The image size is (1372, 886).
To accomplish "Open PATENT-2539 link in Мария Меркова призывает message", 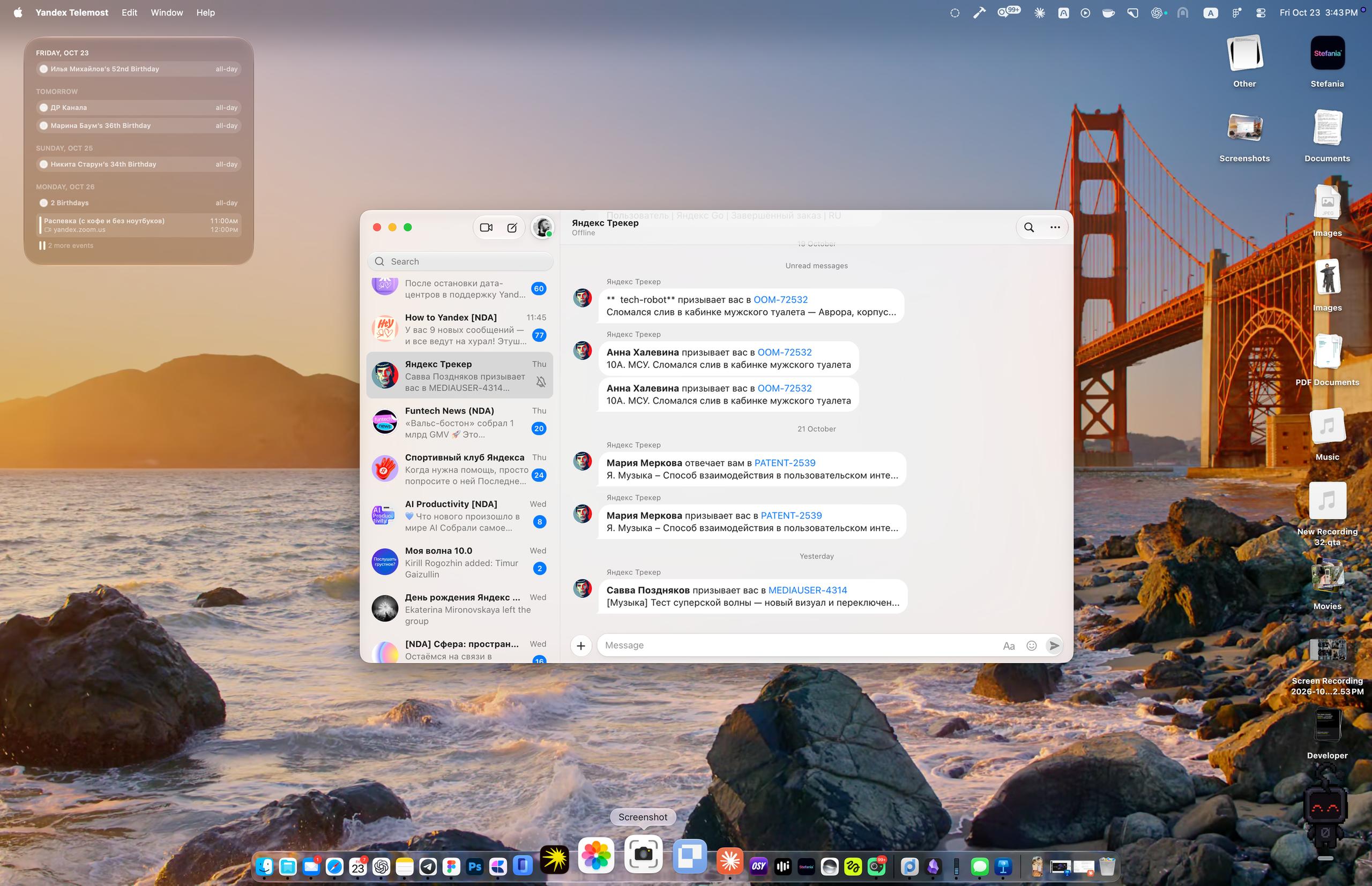I will coord(791,515).
